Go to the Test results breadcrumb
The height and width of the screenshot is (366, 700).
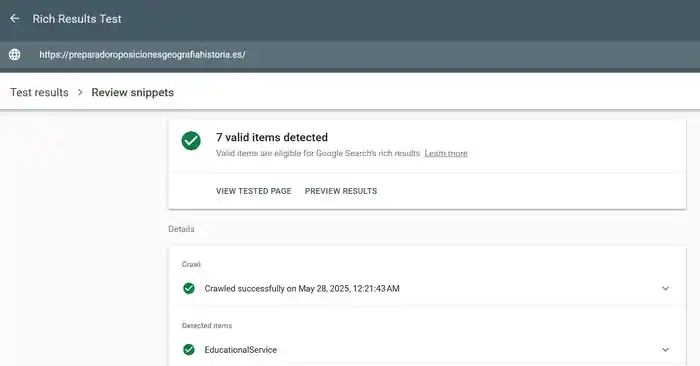coord(39,92)
